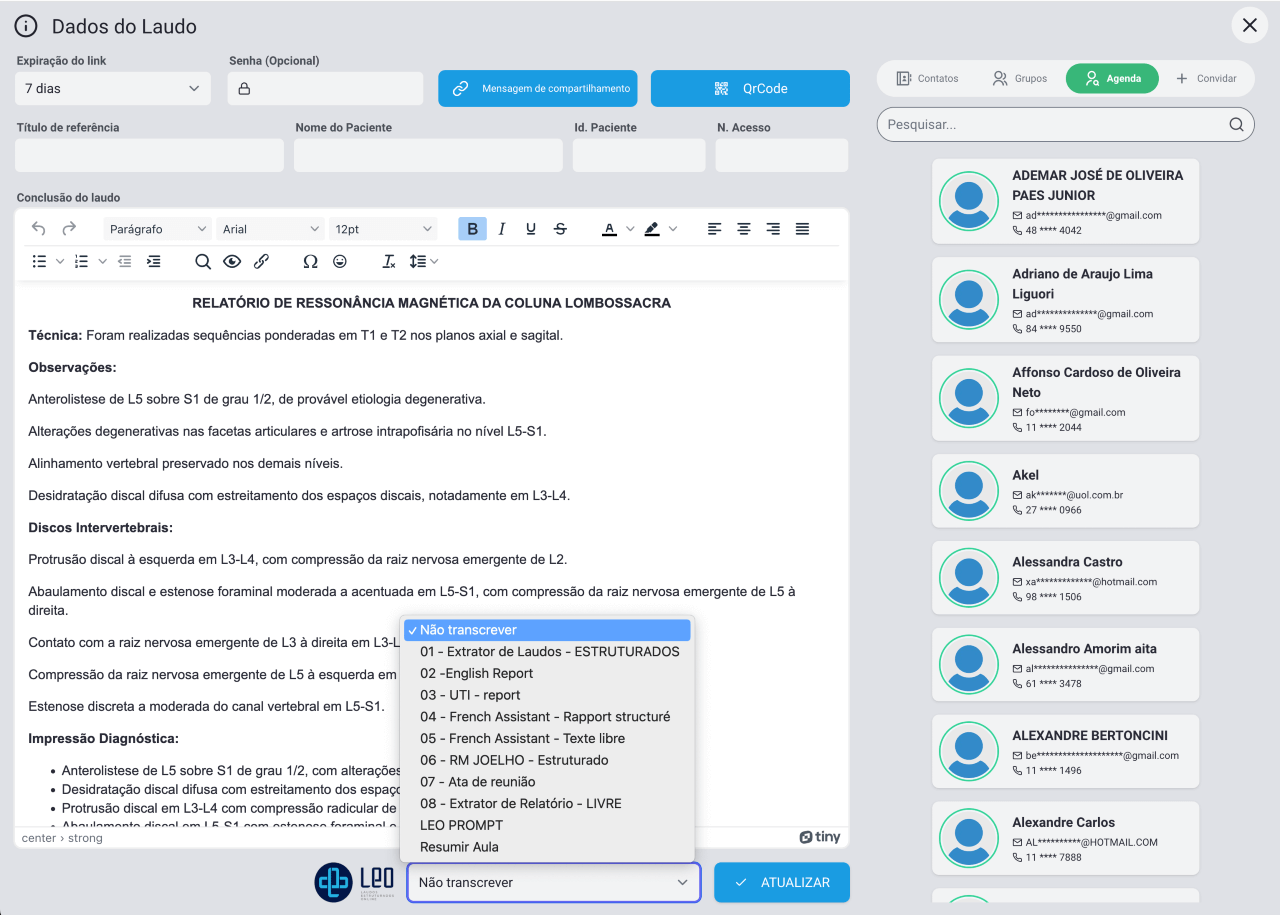The width and height of the screenshot is (1280, 915).
Task: Open the special character (omega) picker
Action: click(310, 261)
